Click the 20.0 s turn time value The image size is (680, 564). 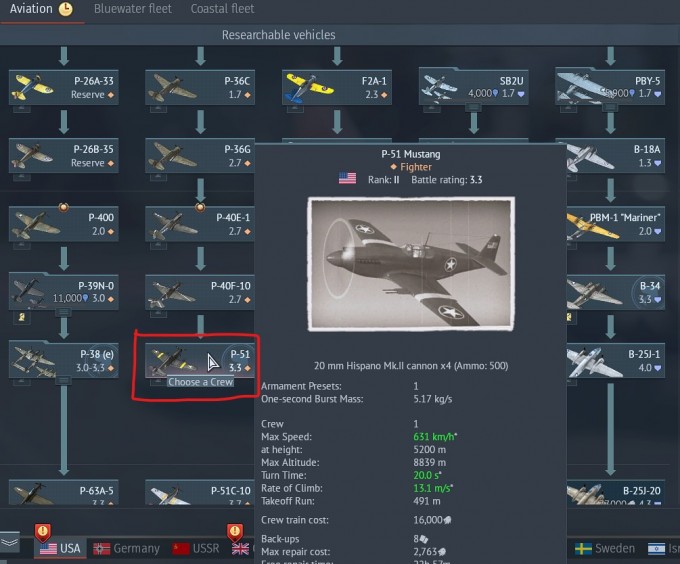tap(427, 476)
